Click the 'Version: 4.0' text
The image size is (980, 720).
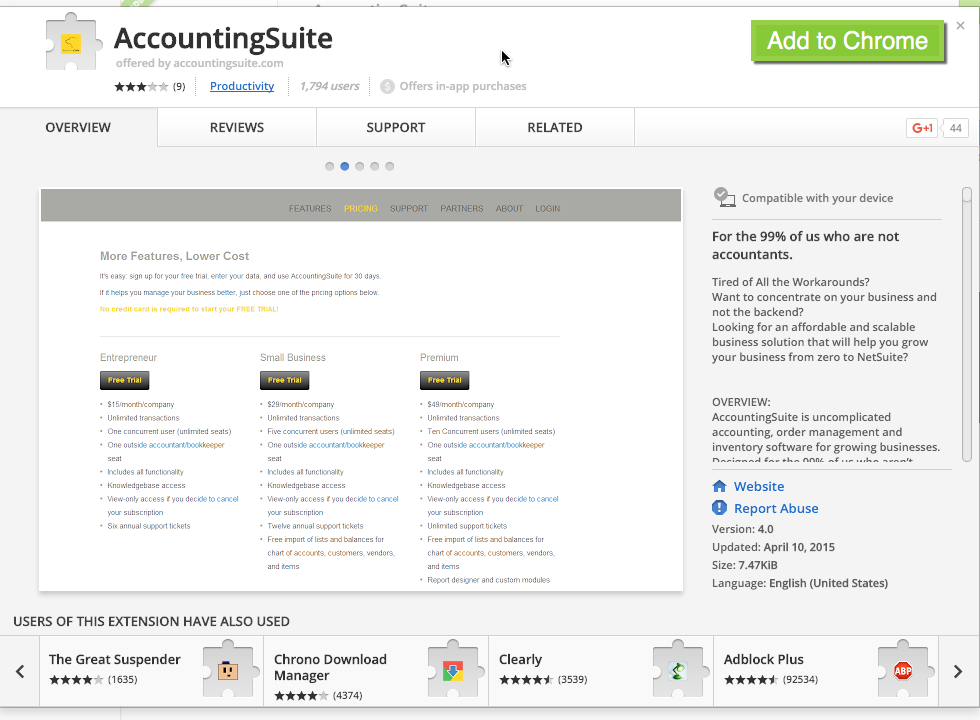point(742,529)
